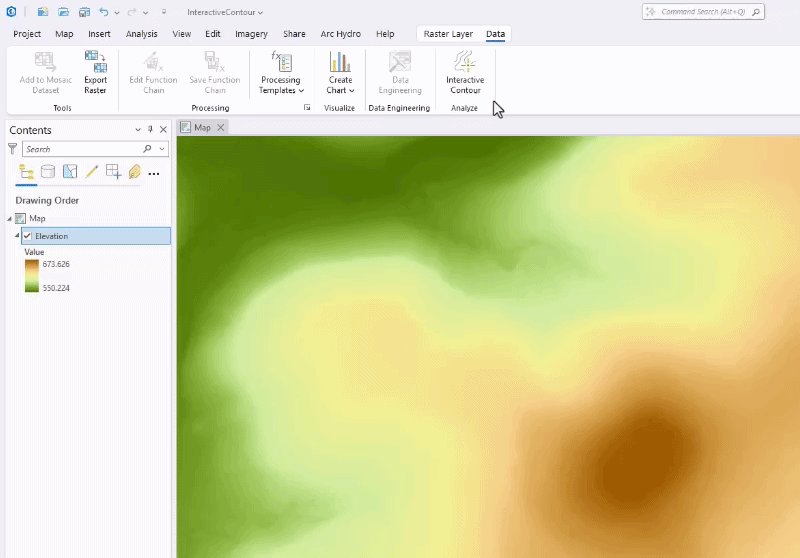The image size is (800, 558).
Task: Click the New Project icon in quick access toolbar
Action: (x=43, y=12)
